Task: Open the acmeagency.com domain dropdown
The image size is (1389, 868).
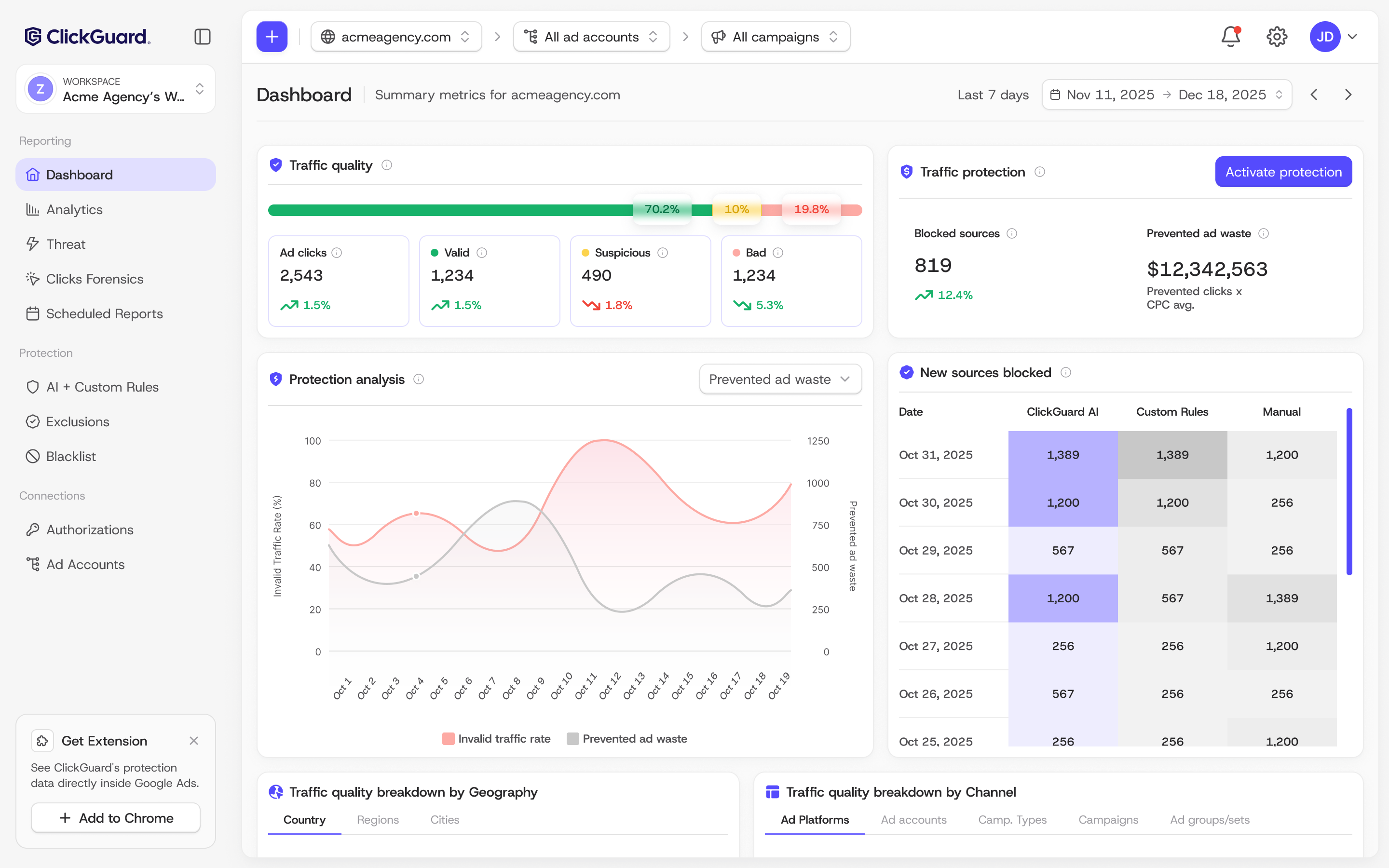Action: pos(396,37)
